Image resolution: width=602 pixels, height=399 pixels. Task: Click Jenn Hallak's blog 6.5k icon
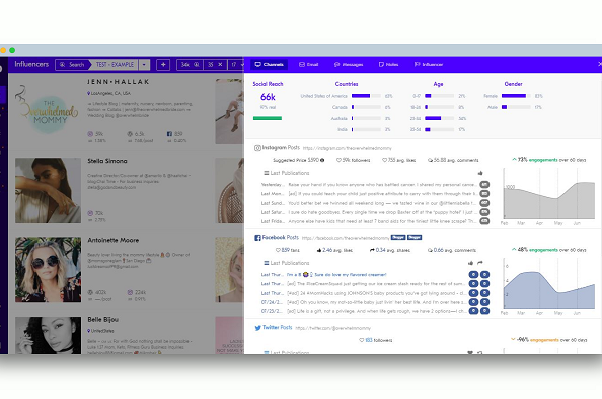130,134
